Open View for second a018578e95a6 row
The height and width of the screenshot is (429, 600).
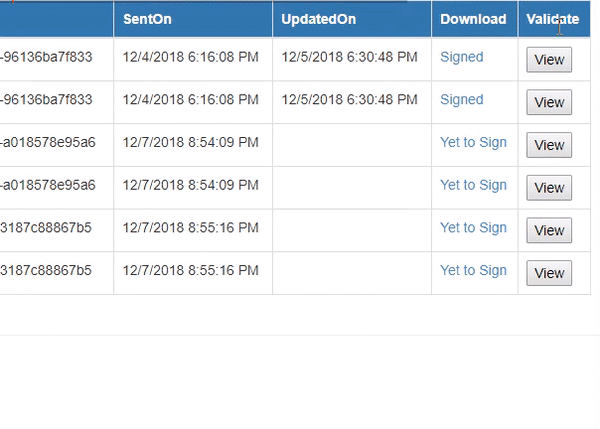pos(549,188)
